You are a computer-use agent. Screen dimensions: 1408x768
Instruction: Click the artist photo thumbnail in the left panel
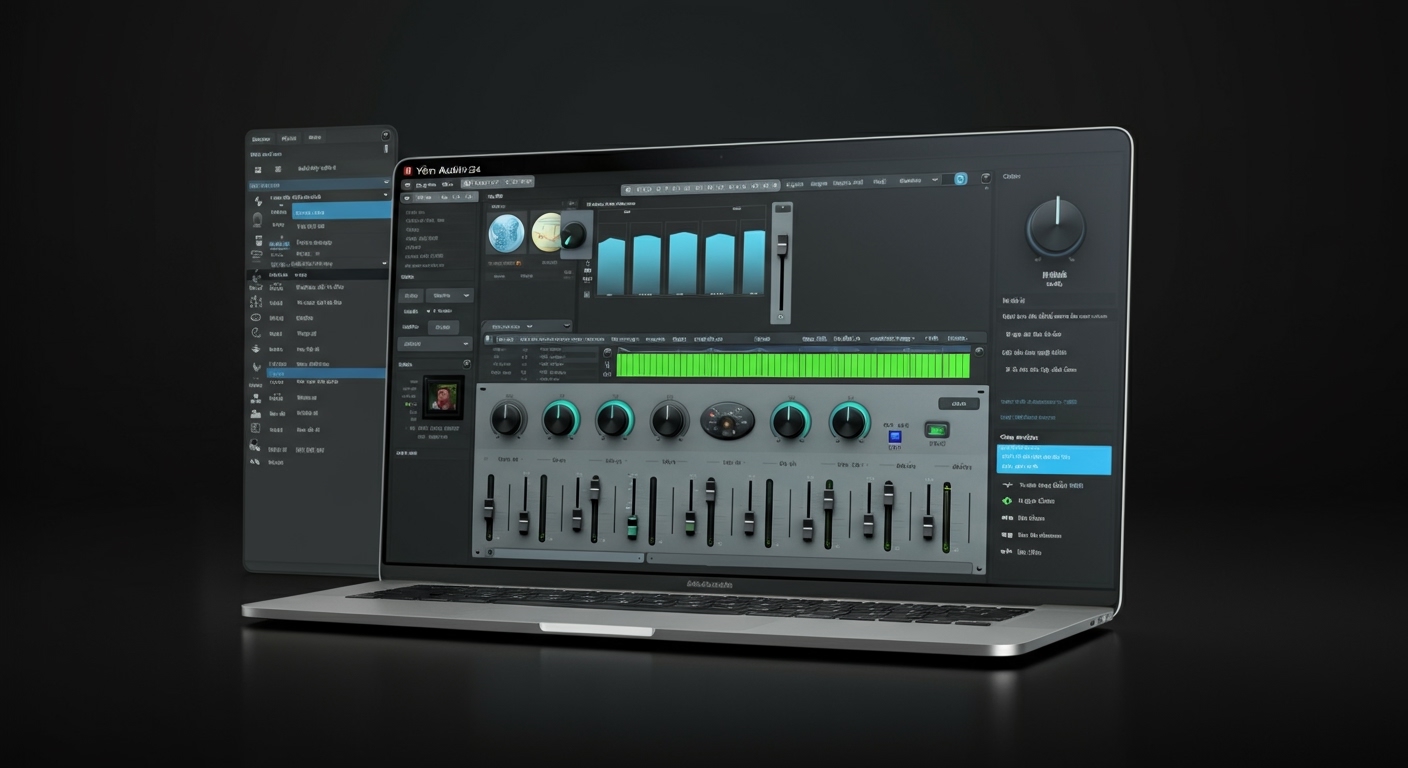[443, 398]
